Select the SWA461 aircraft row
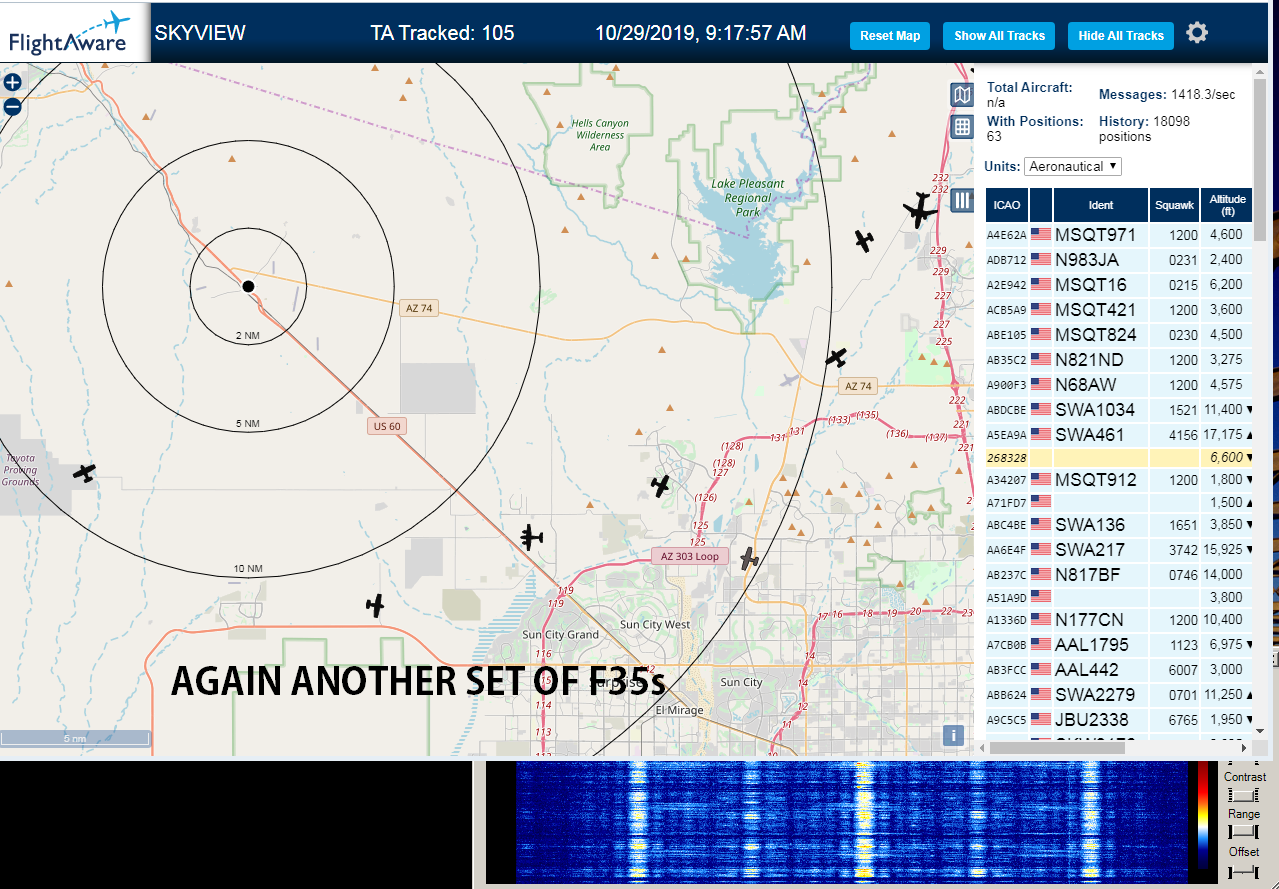Viewport: 1279px width, 889px height. coord(1118,434)
